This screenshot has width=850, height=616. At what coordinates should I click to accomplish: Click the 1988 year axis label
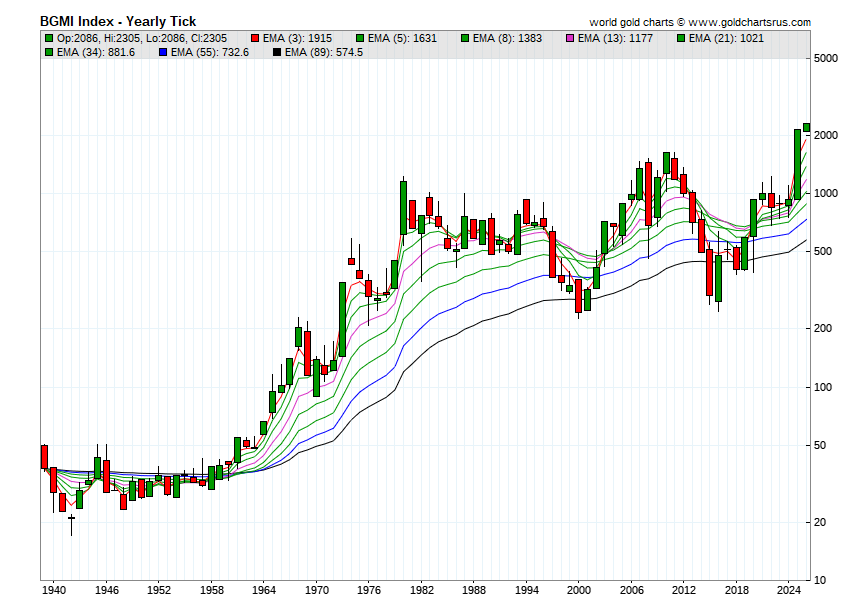[474, 590]
